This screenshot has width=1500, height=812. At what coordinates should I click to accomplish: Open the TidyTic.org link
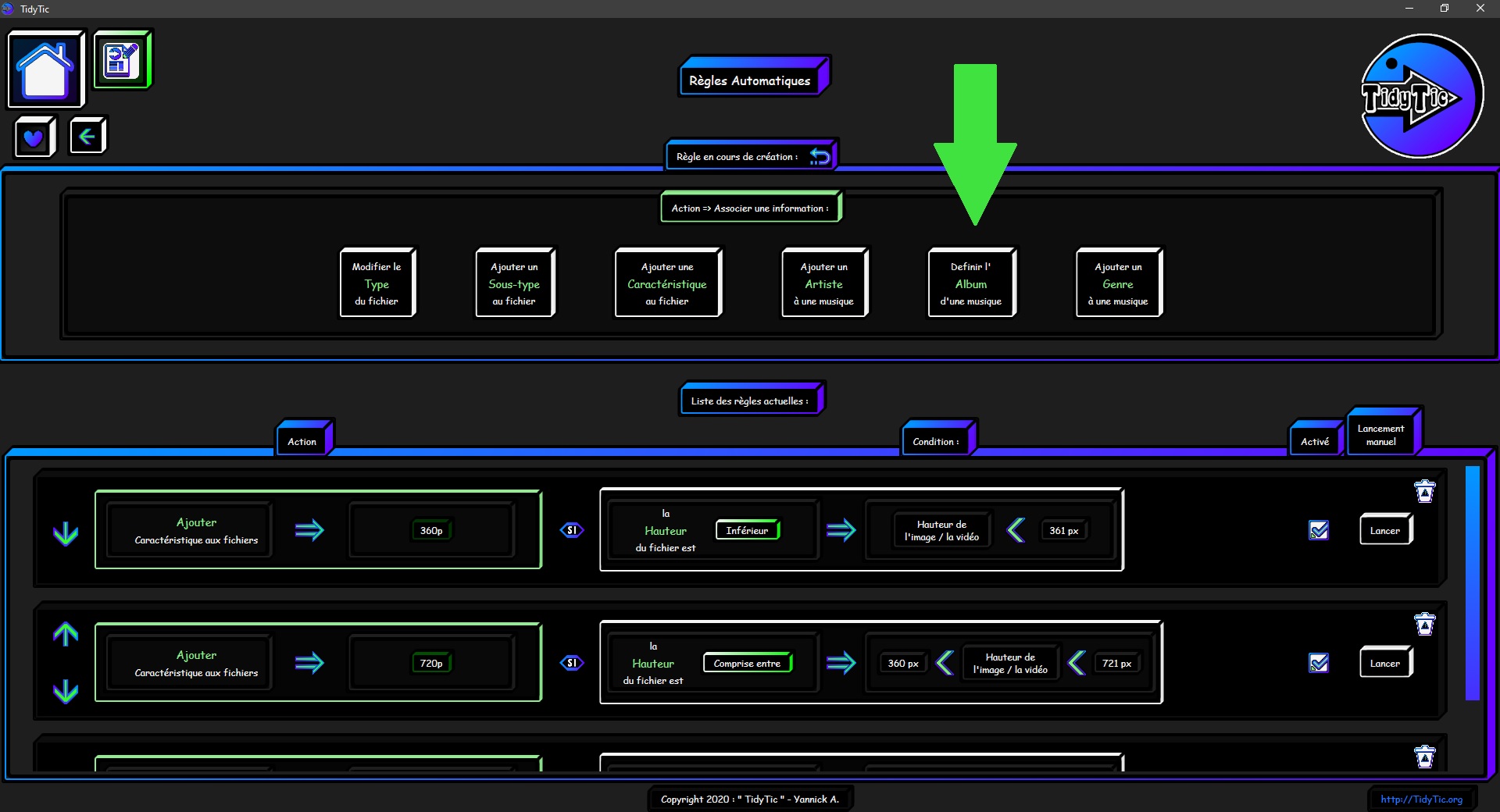[1421, 799]
